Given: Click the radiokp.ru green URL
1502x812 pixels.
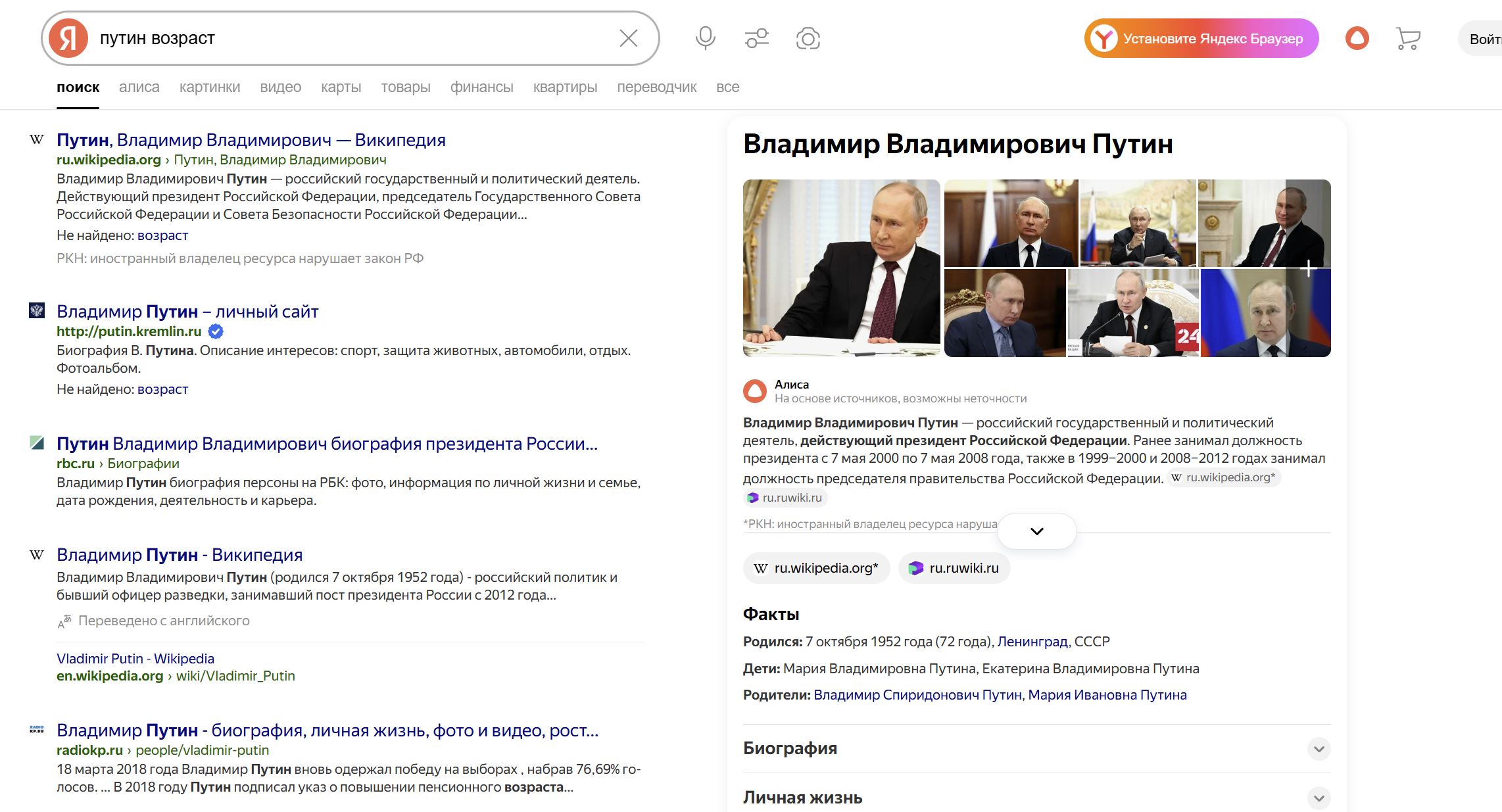Looking at the screenshot, I should click(89, 750).
